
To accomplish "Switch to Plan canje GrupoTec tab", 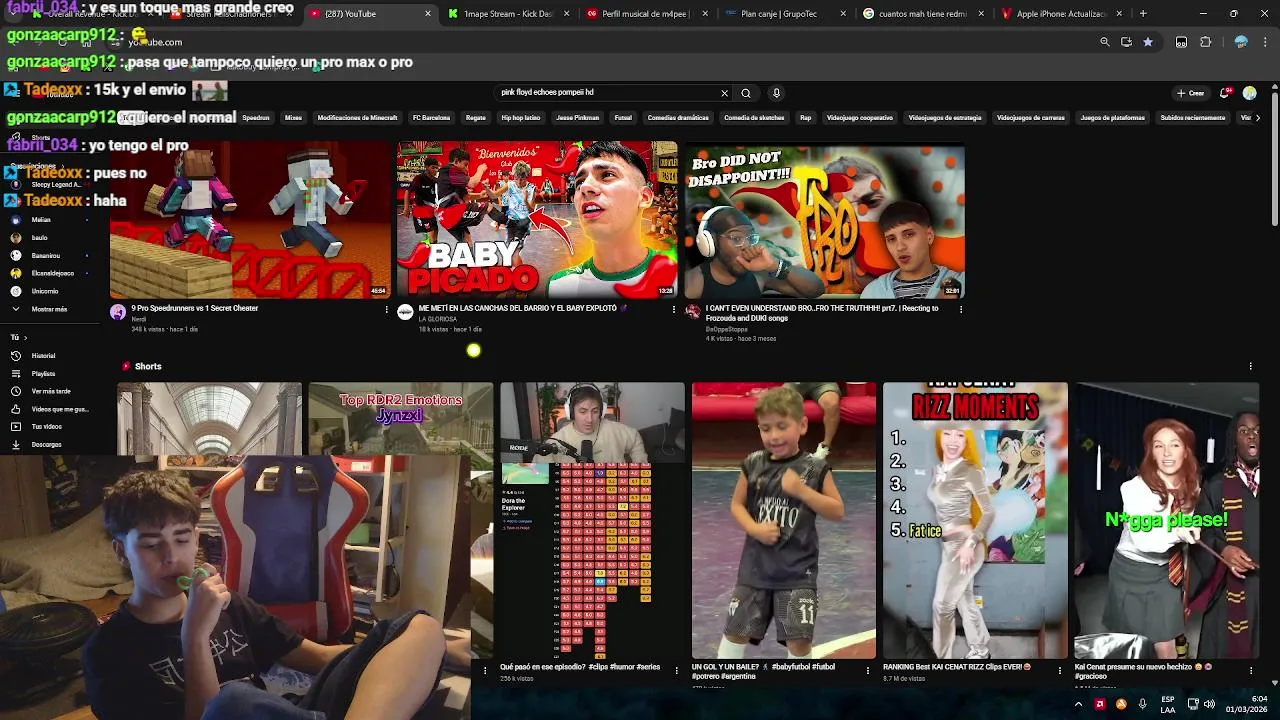I will [783, 14].
